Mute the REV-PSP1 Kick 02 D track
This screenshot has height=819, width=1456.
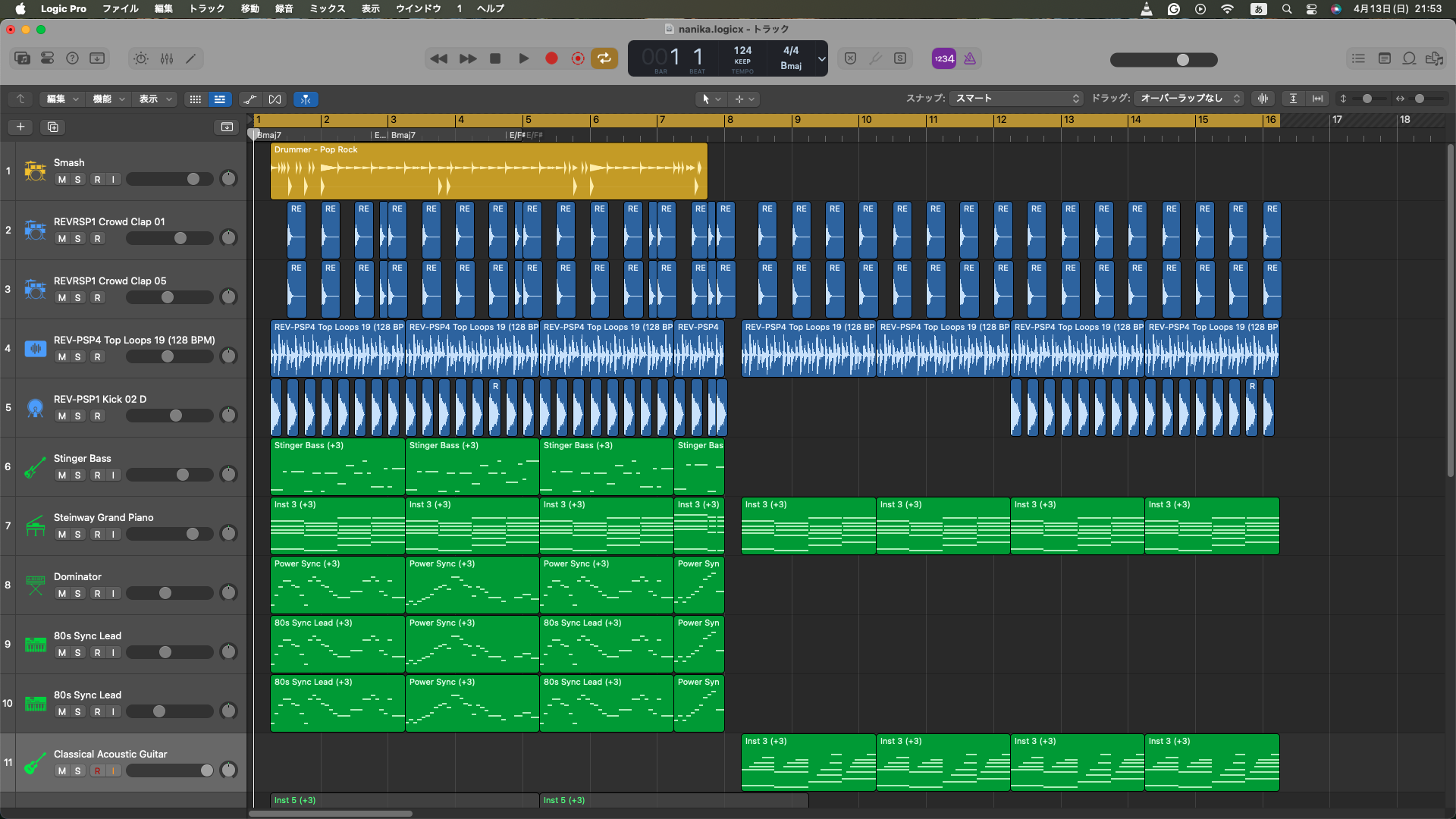click(62, 416)
